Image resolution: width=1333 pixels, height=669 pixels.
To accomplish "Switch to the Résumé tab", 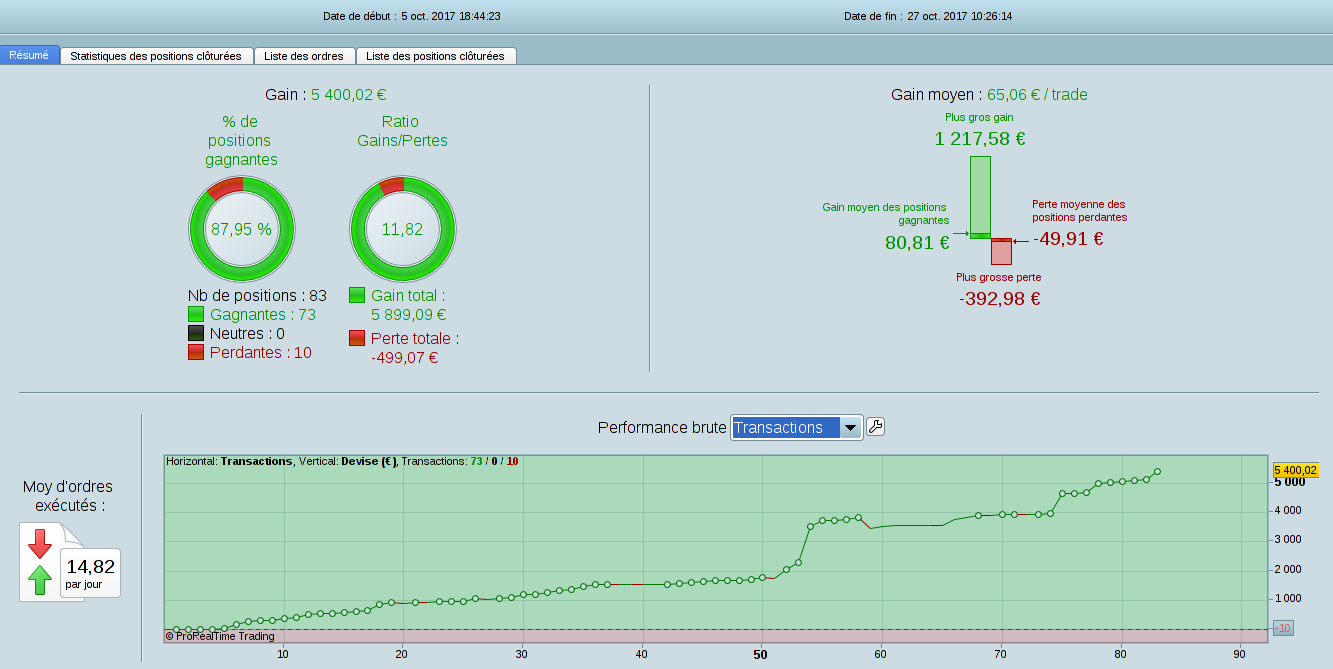I will (x=29, y=56).
